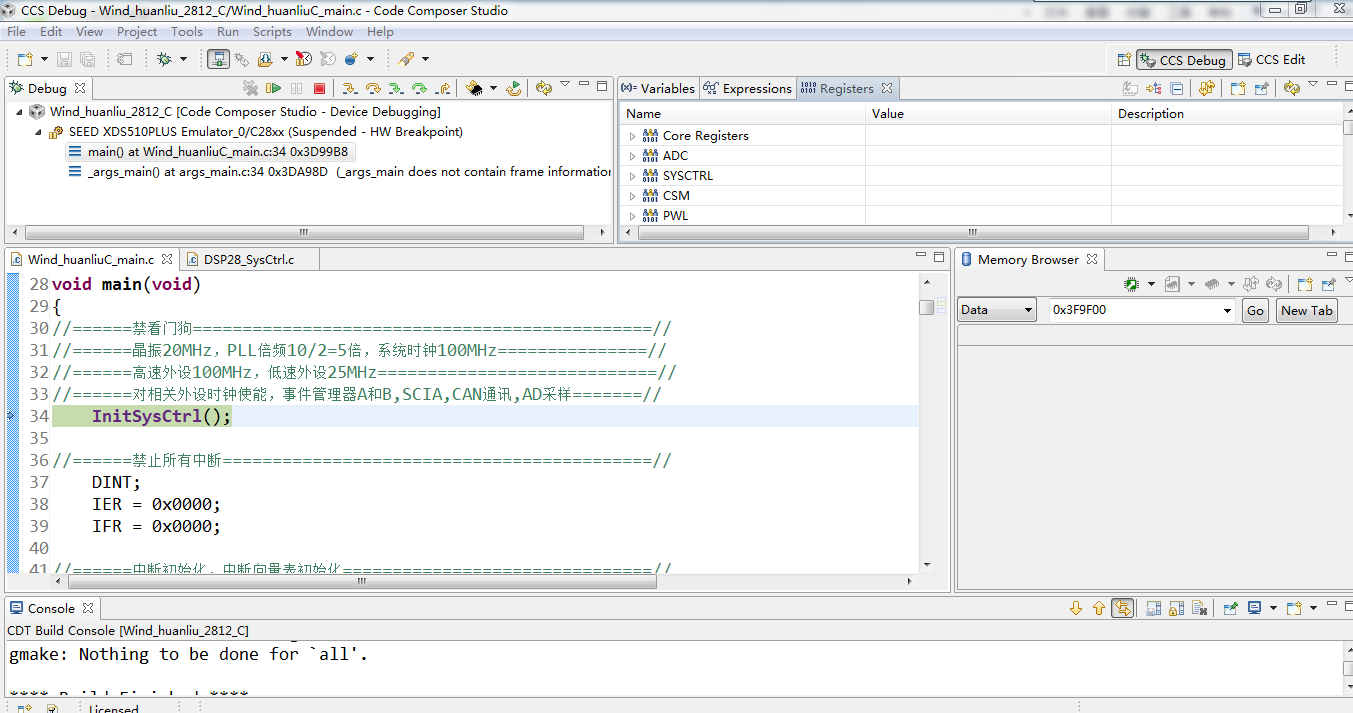Expand the Core Registers tree node
The image size is (1353, 713).
point(632,136)
